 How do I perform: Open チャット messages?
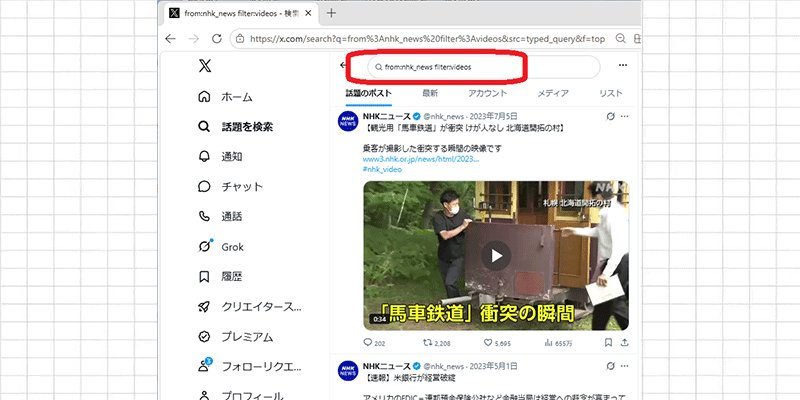click(x=230, y=187)
